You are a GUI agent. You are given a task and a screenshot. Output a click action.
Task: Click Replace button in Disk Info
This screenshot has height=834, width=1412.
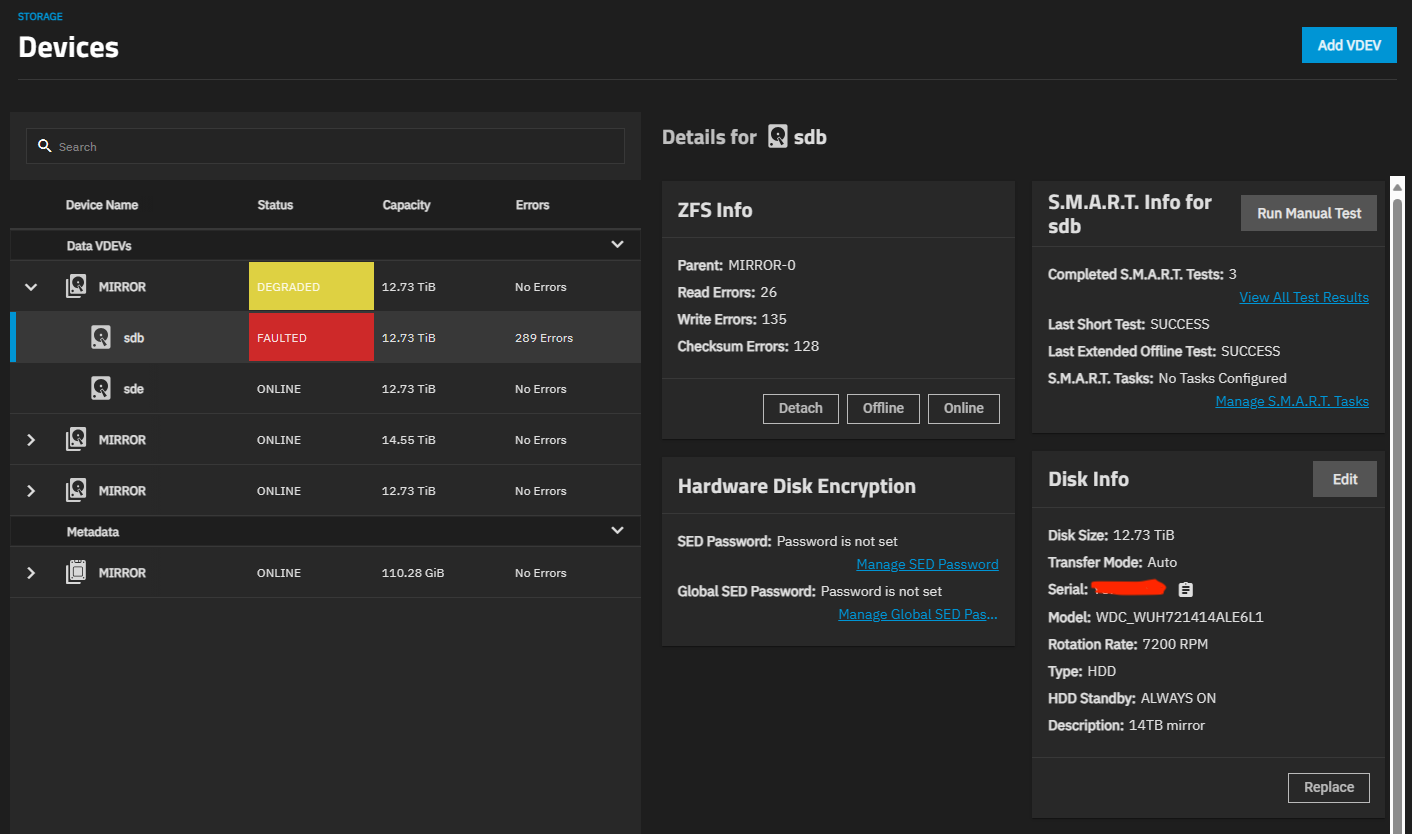[x=1328, y=787]
